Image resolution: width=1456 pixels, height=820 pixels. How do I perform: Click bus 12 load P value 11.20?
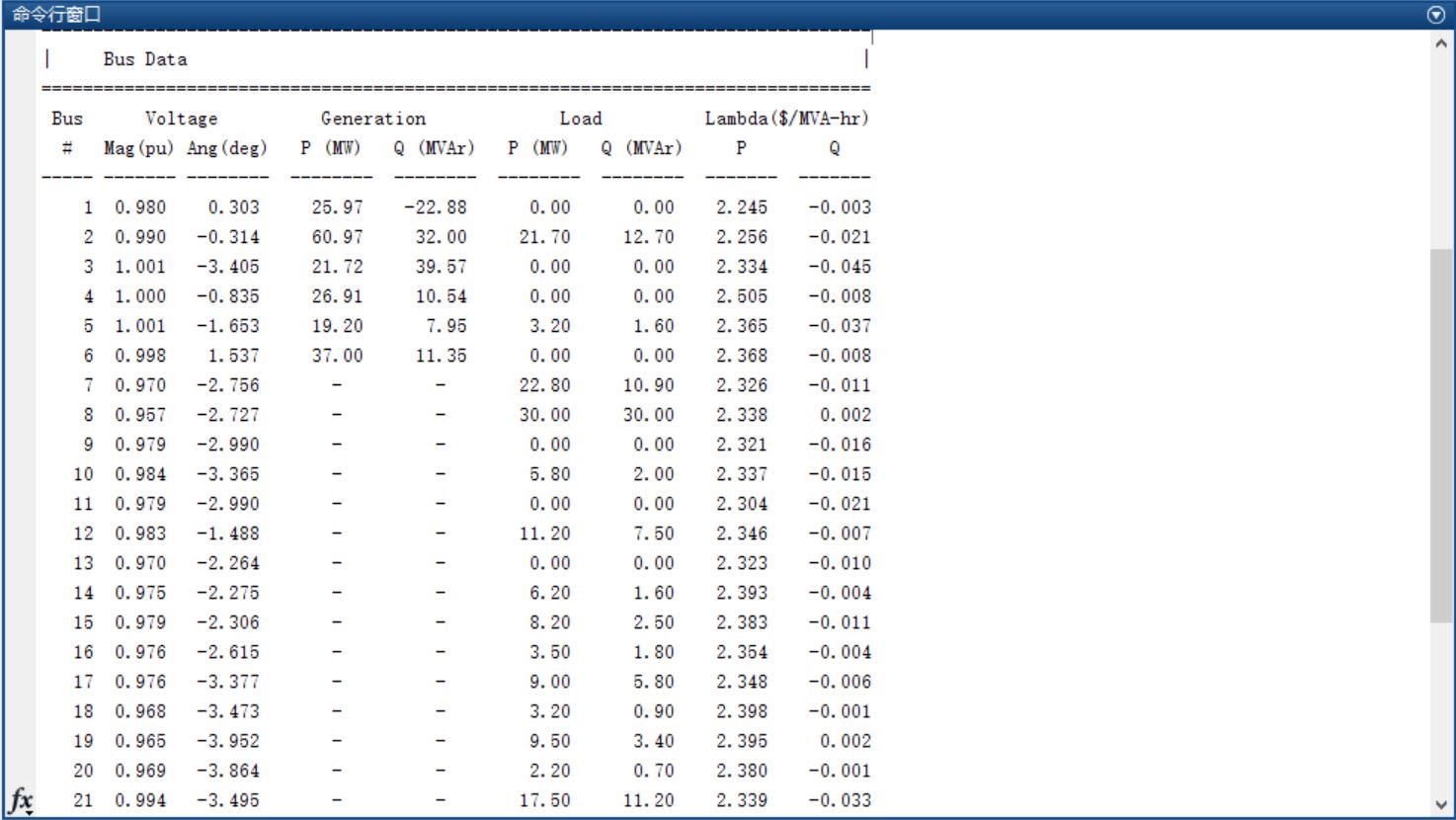[x=545, y=533]
